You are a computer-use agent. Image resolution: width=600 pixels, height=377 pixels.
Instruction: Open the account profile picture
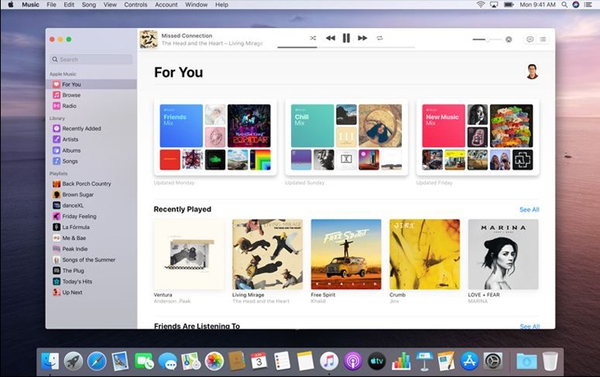(532, 72)
